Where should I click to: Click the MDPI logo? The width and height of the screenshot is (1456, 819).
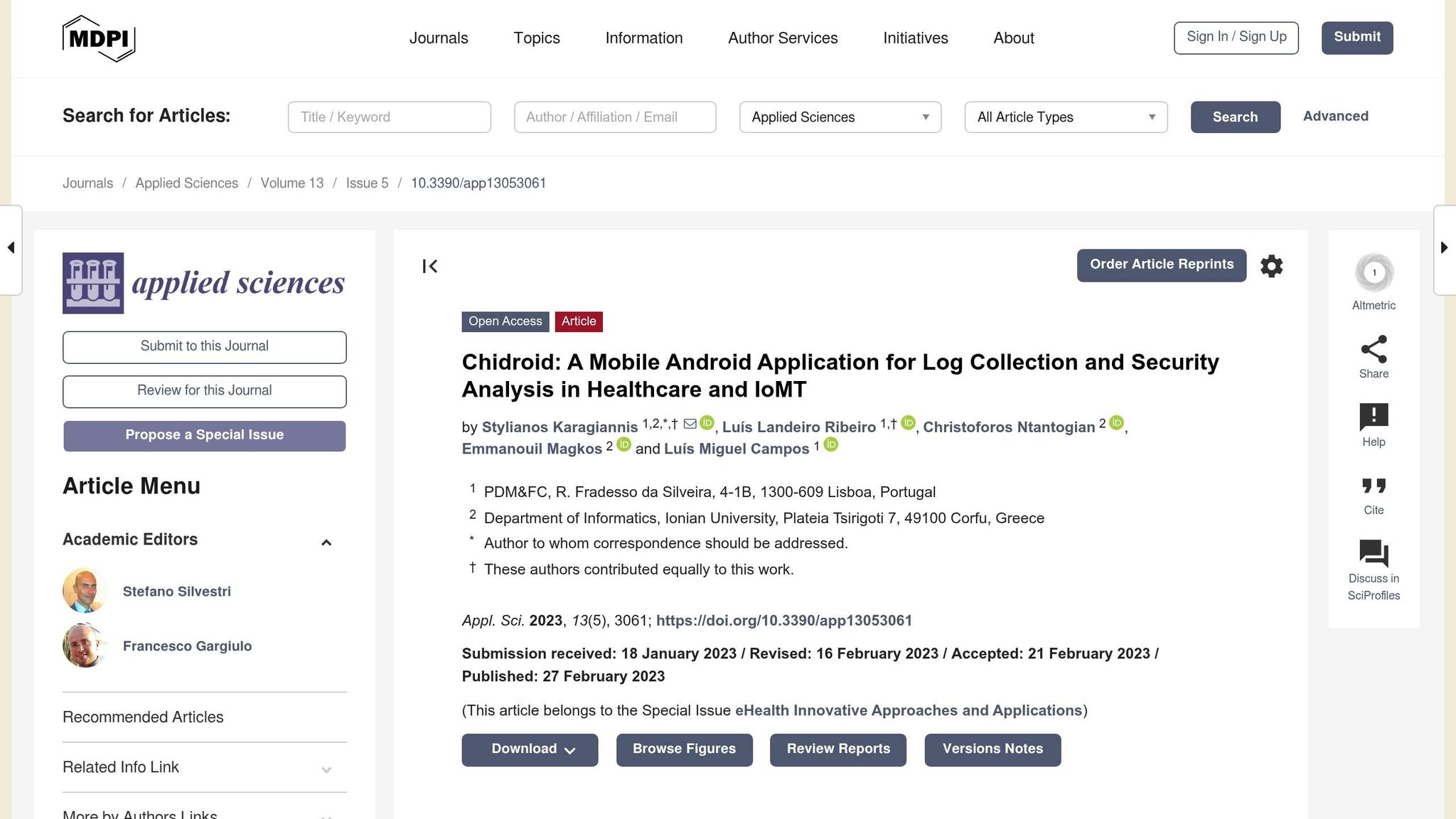(x=99, y=38)
